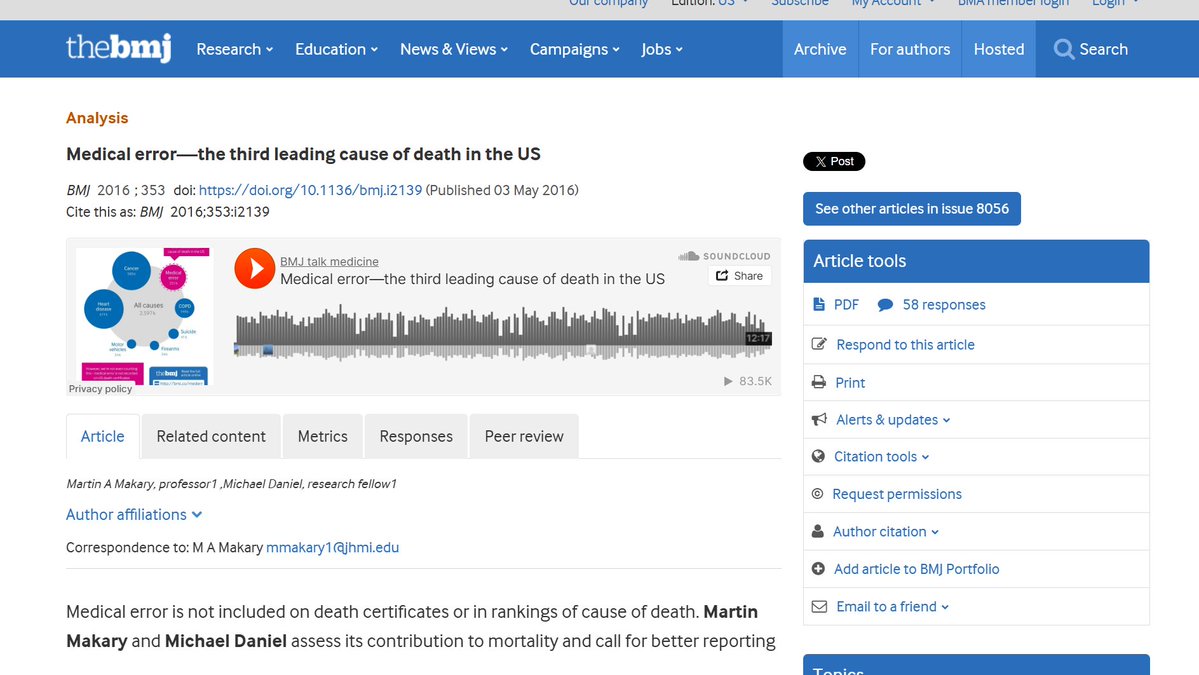The height and width of the screenshot is (675, 1199).
Task: Select the Article tab
Action: pos(102,436)
